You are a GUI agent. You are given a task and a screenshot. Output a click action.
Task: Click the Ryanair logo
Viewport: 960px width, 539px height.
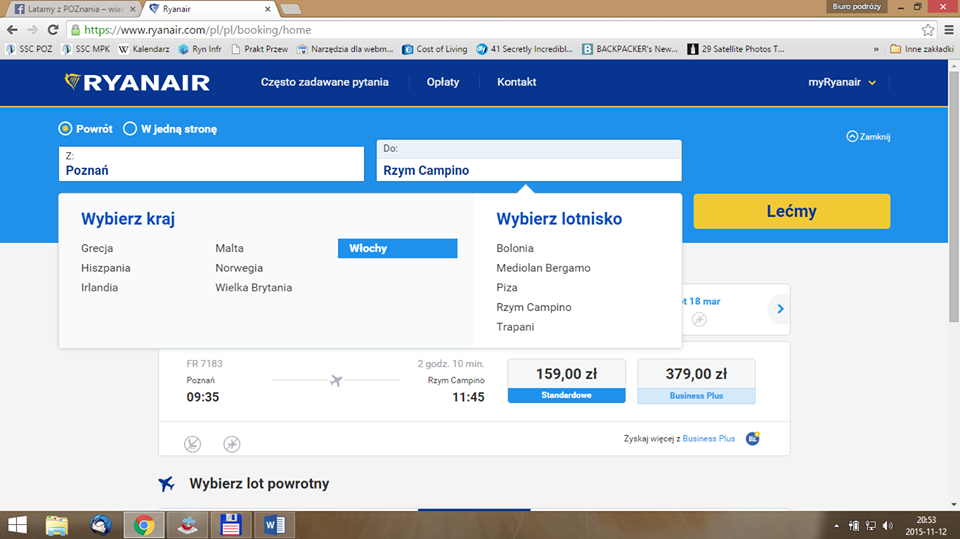137,82
